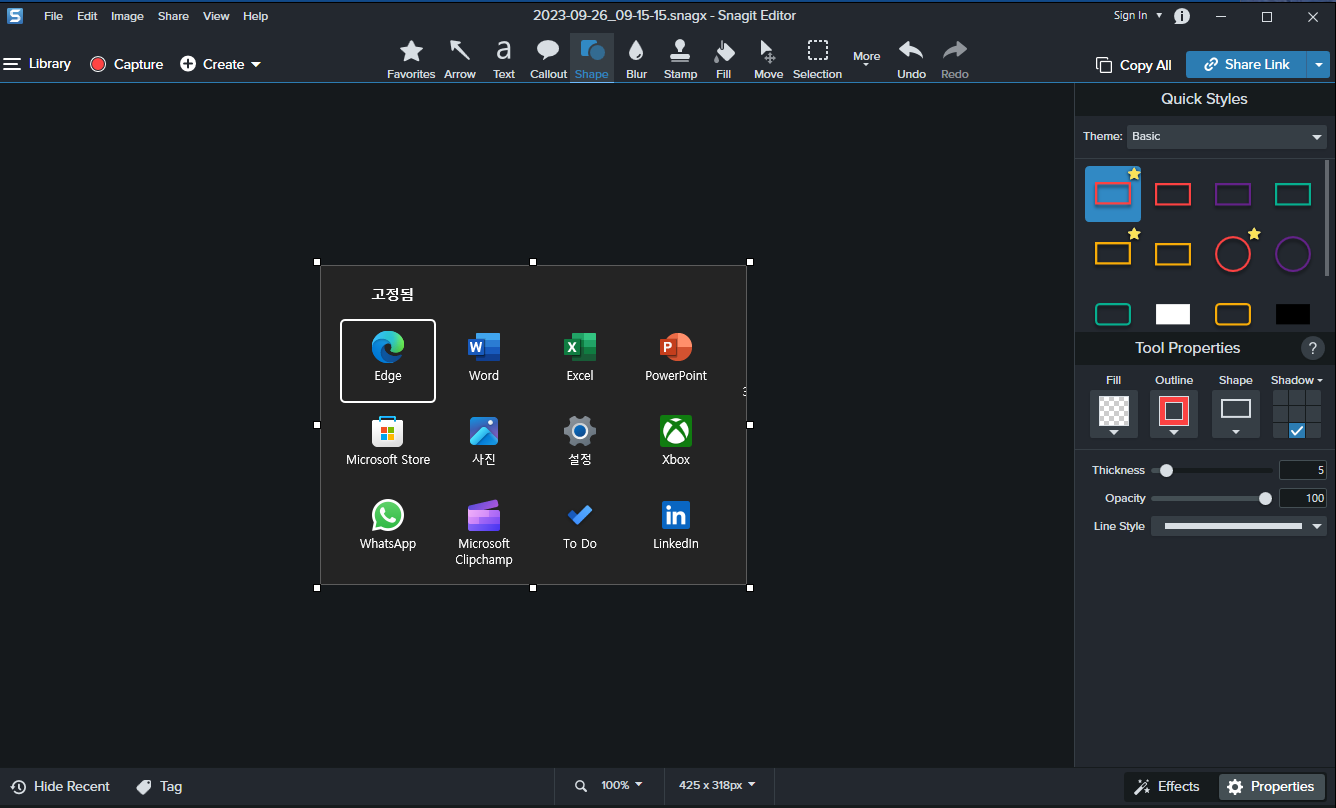
Task: Select the Stamp tool
Action: click(x=680, y=59)
